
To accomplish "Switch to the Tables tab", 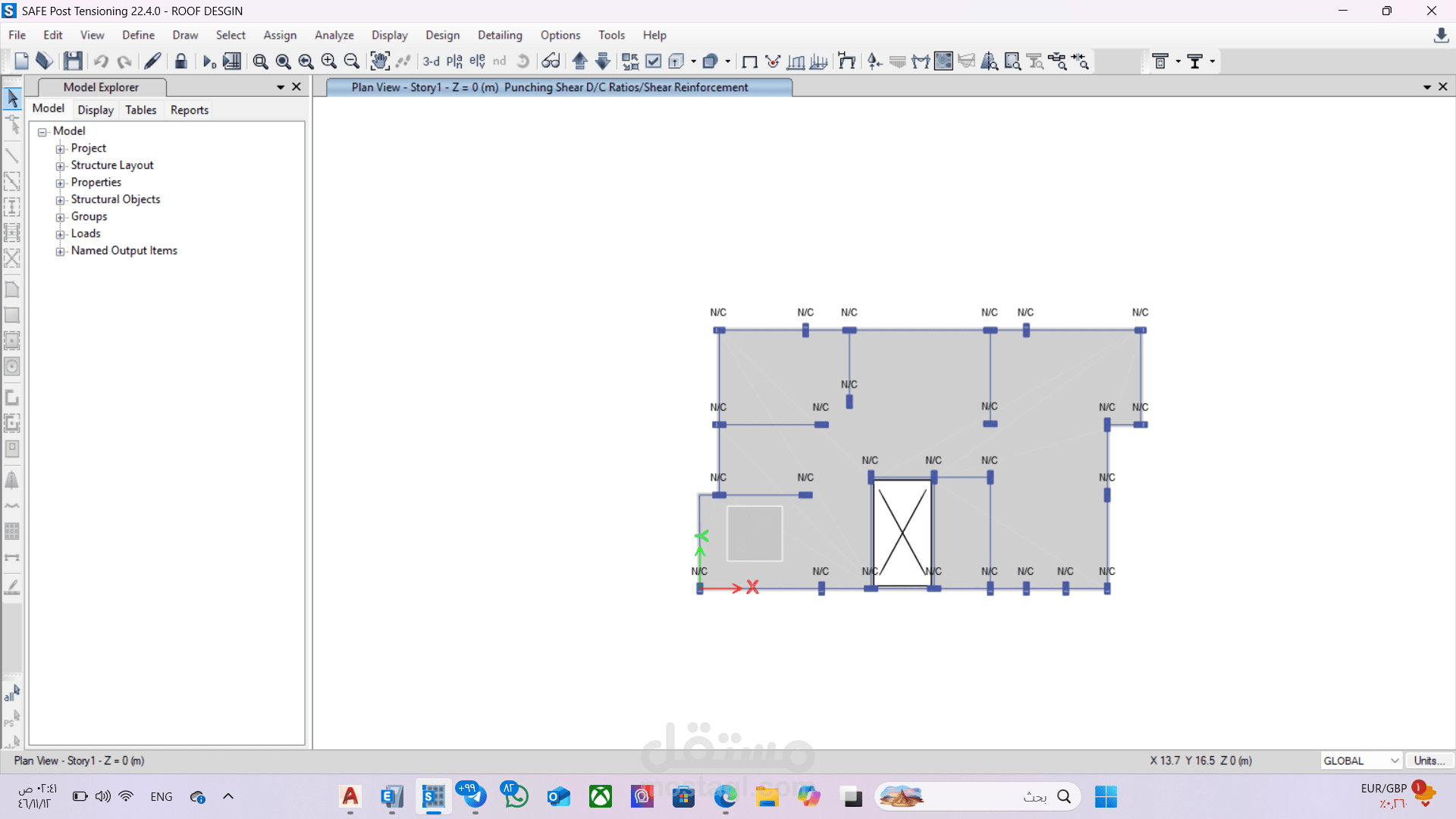I will coord(140,110).
